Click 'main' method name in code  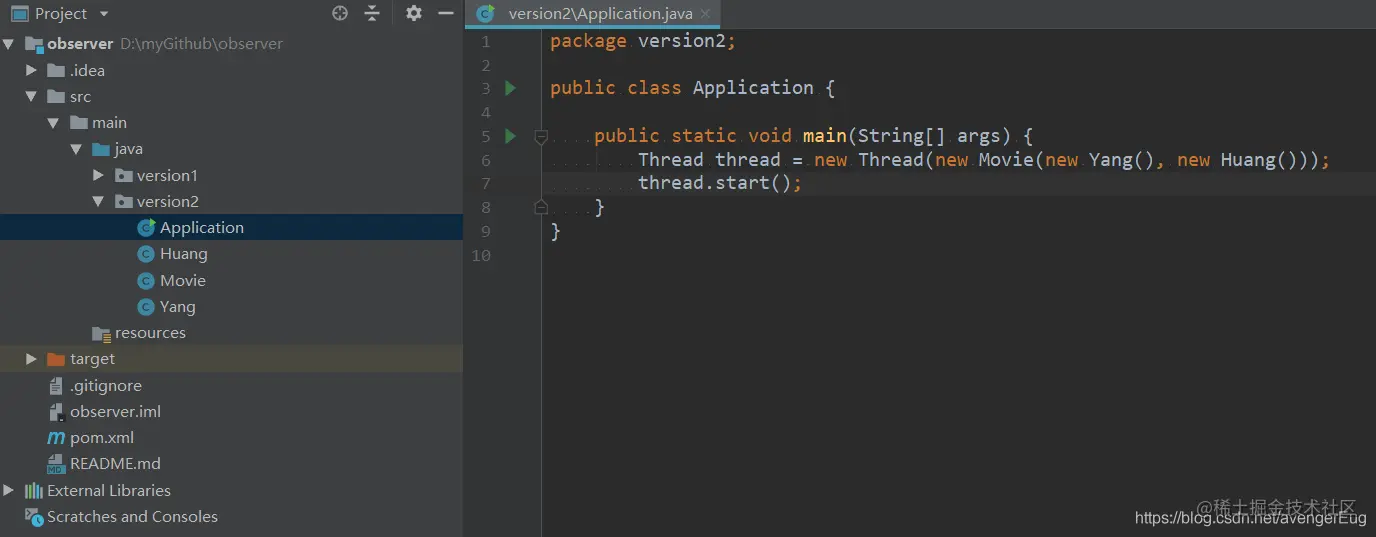(x=825, y=136)
